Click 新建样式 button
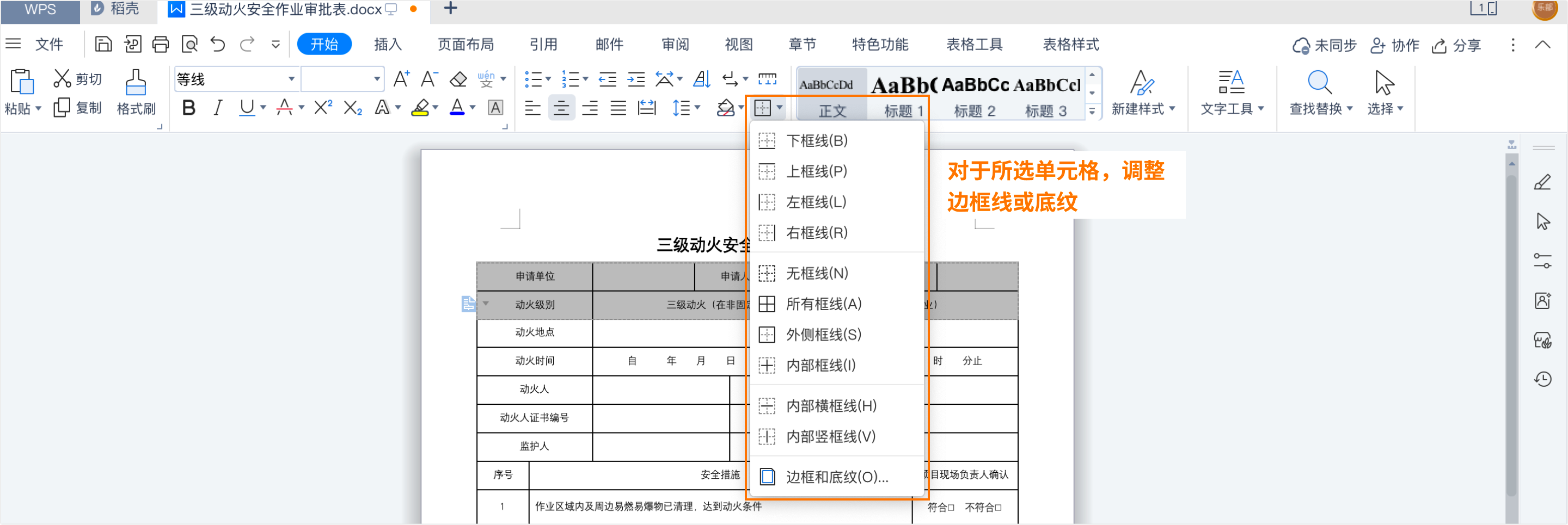Screen dimensions: 1568x525 [1143, 93]
